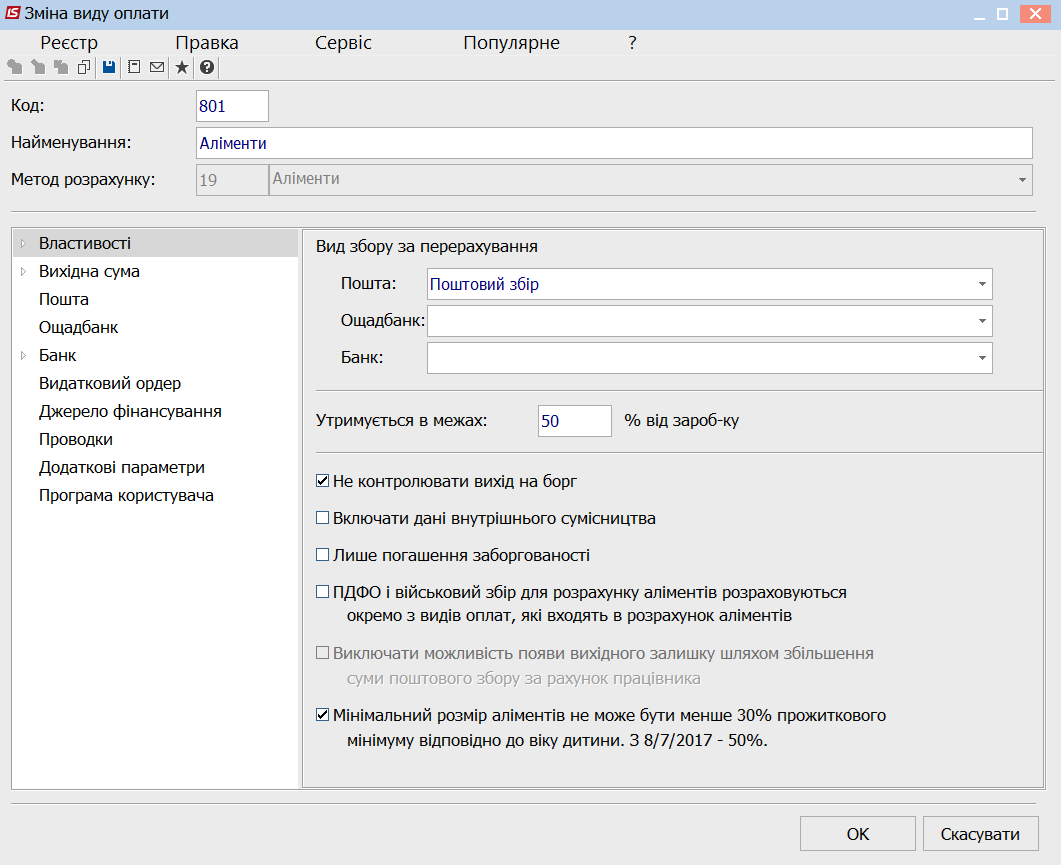Click the notebook icon in the toolbar

click(x=134, y=67)
